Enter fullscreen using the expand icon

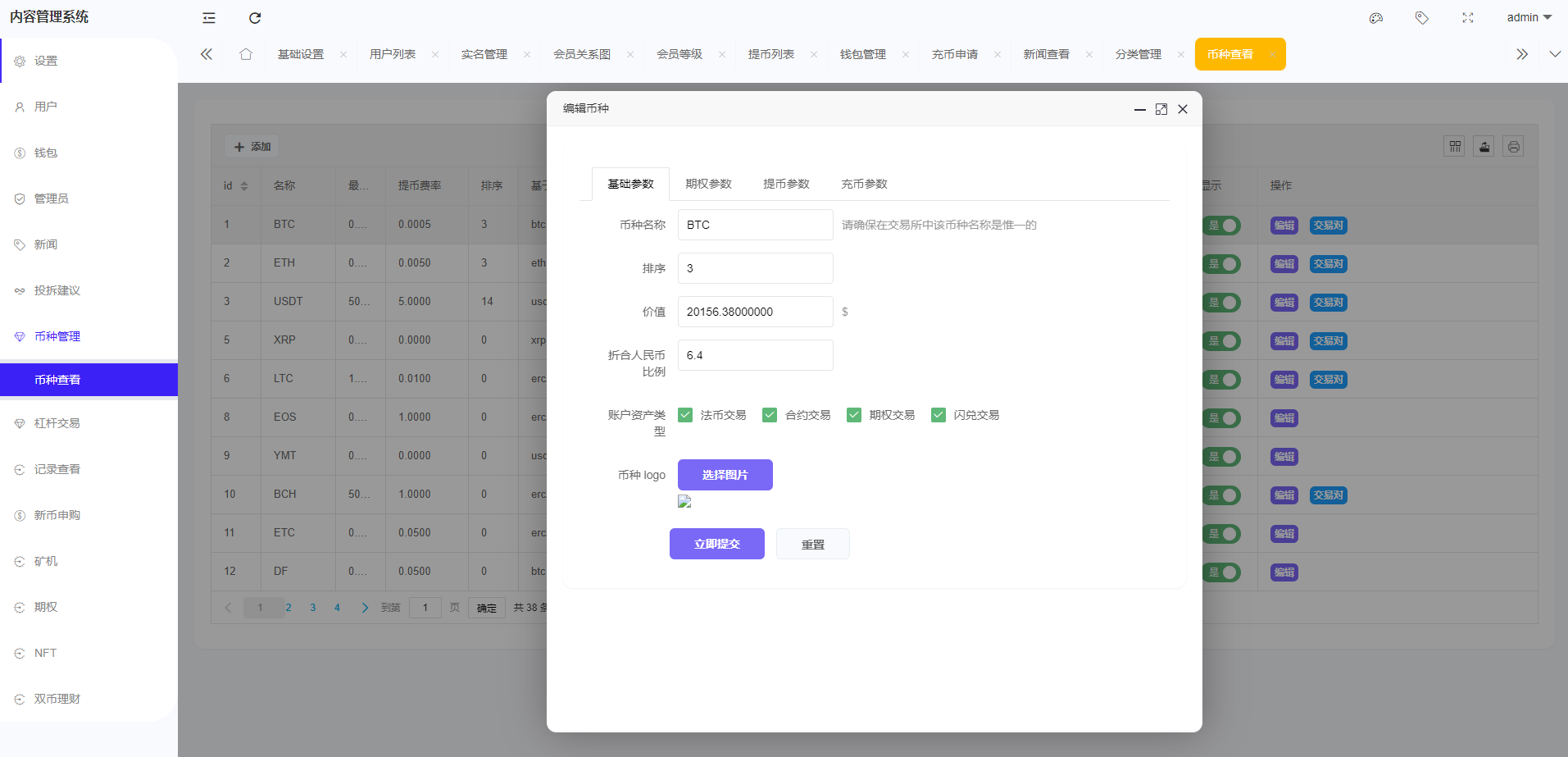[1468, 18]
